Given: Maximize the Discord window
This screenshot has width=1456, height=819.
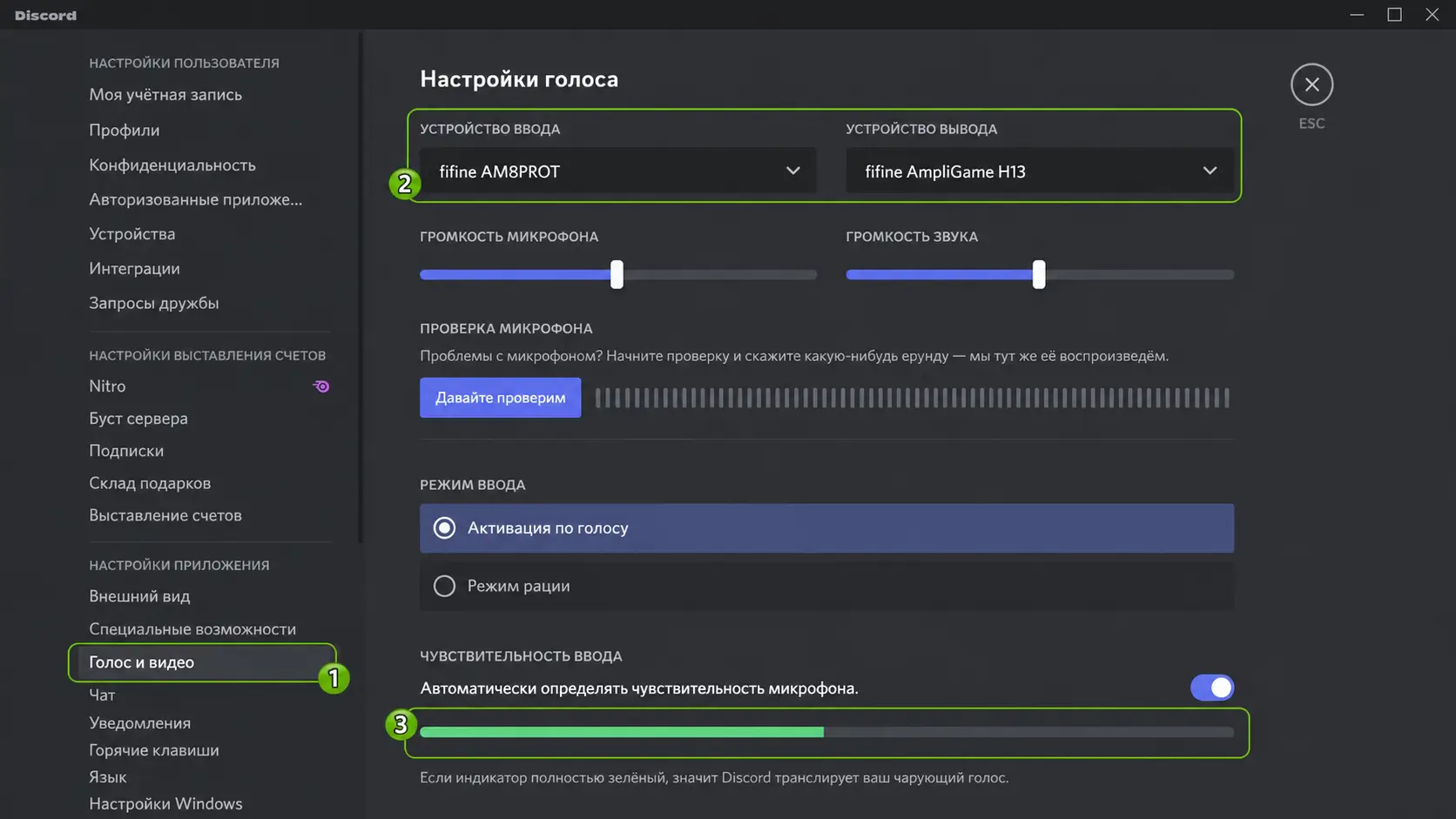Looking at the screenshot, I should click(x=1394, y=15).
